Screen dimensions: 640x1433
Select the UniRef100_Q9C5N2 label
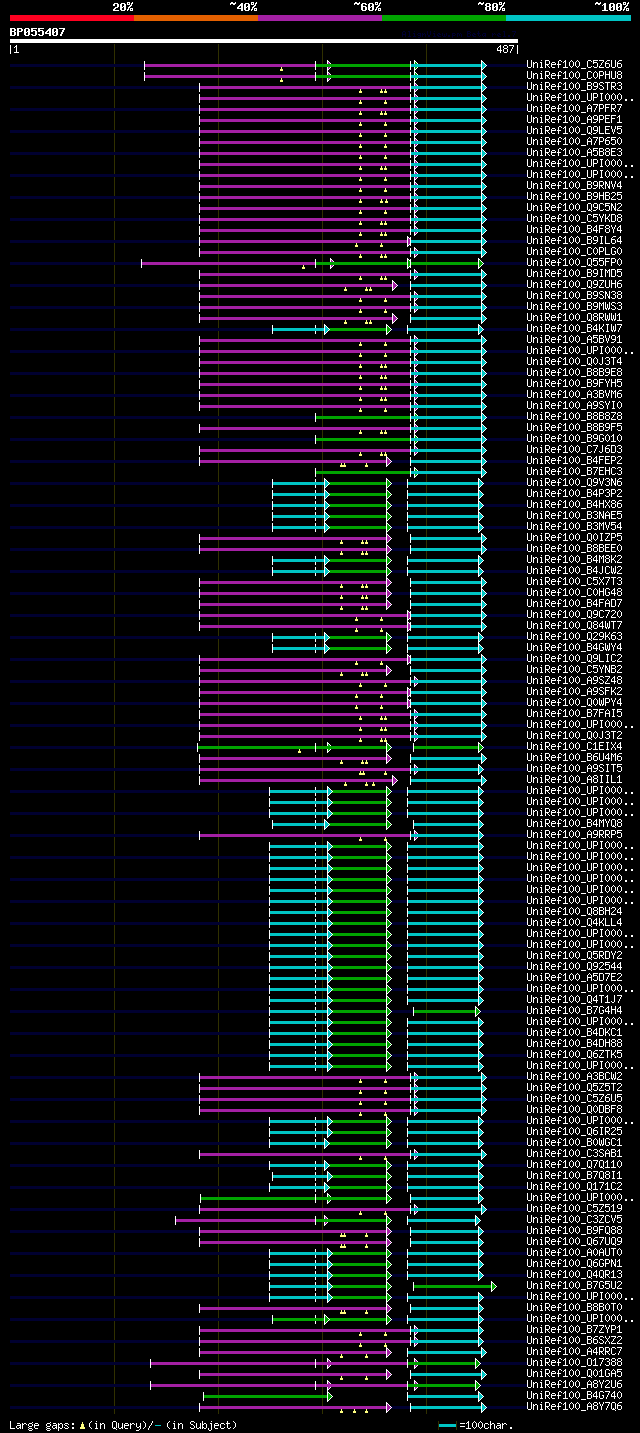click(574, 208)
